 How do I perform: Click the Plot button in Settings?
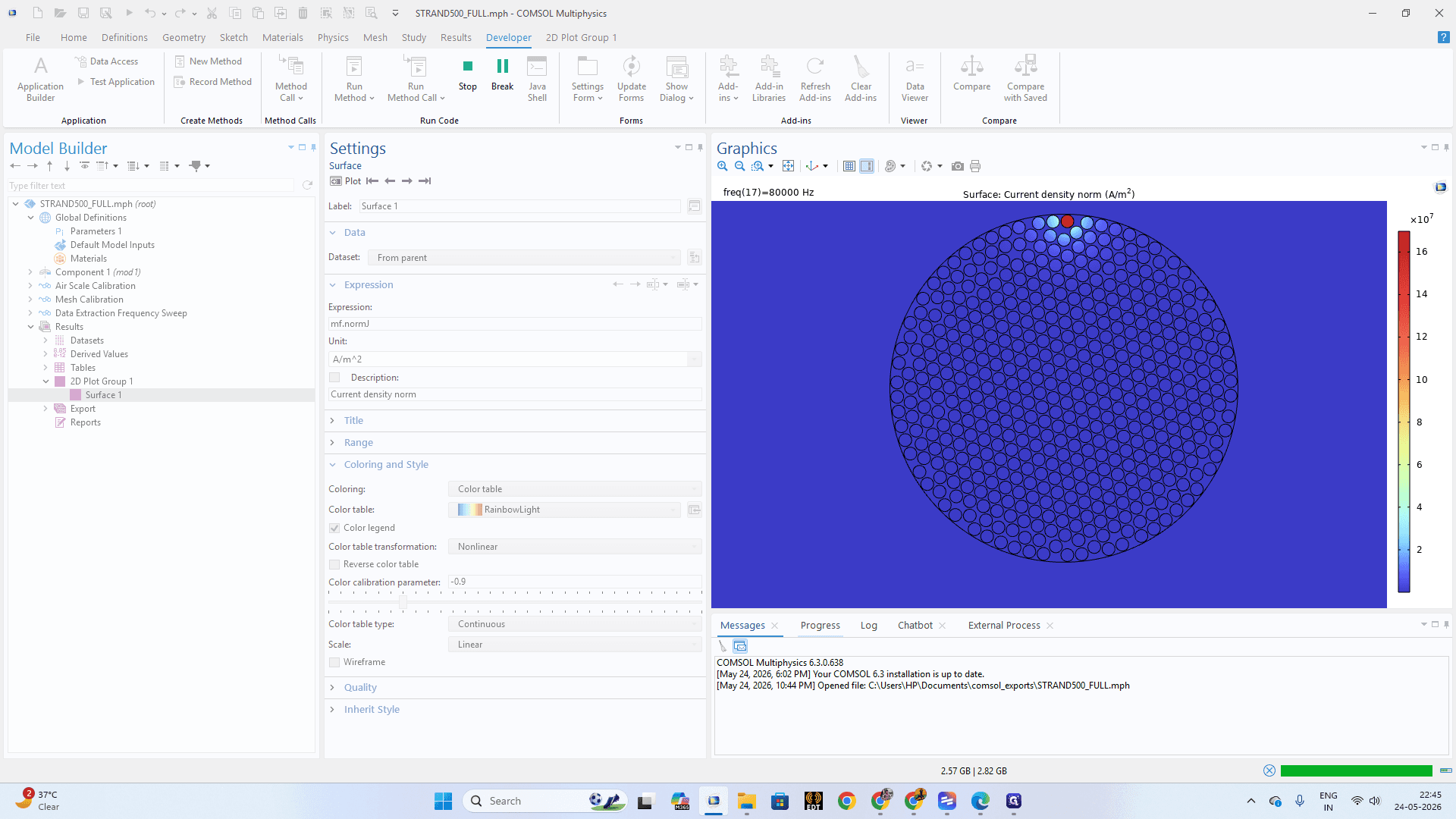click(346, 180)
